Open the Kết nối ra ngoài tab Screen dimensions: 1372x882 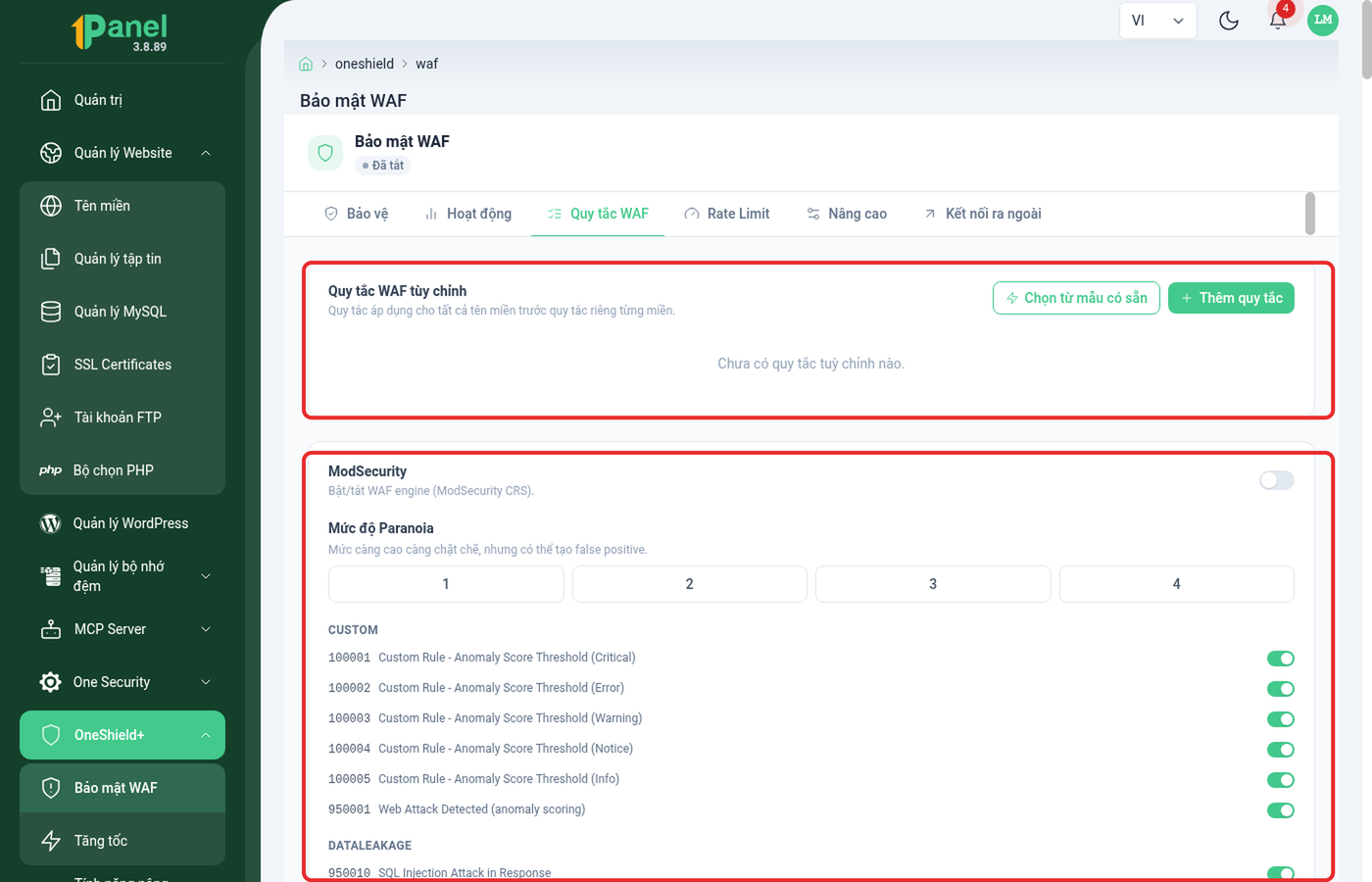coord(983,214)
